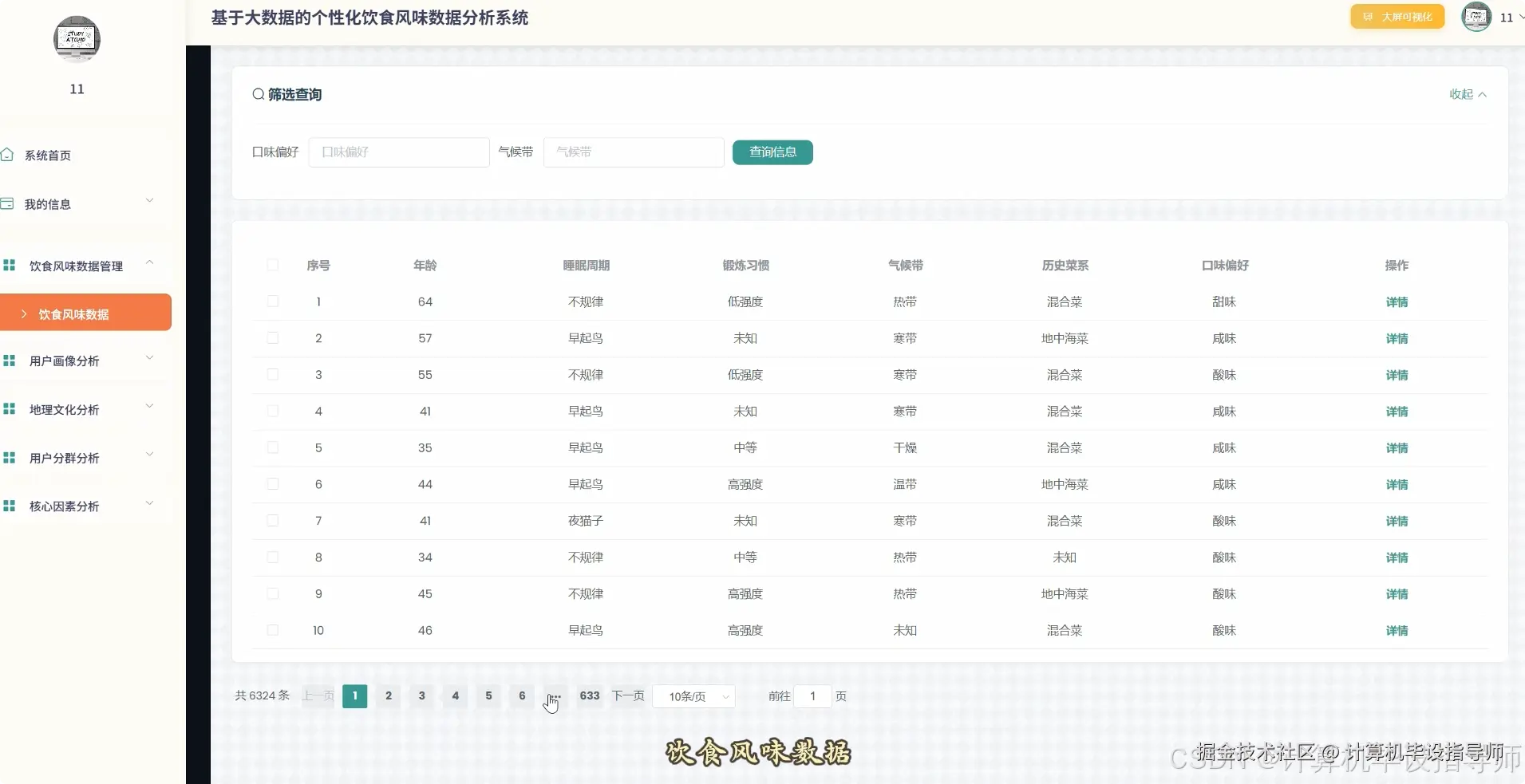
Task: Open the 10条/页 page size dropdown
Action: pyautogui.click(x=693, y=696)
